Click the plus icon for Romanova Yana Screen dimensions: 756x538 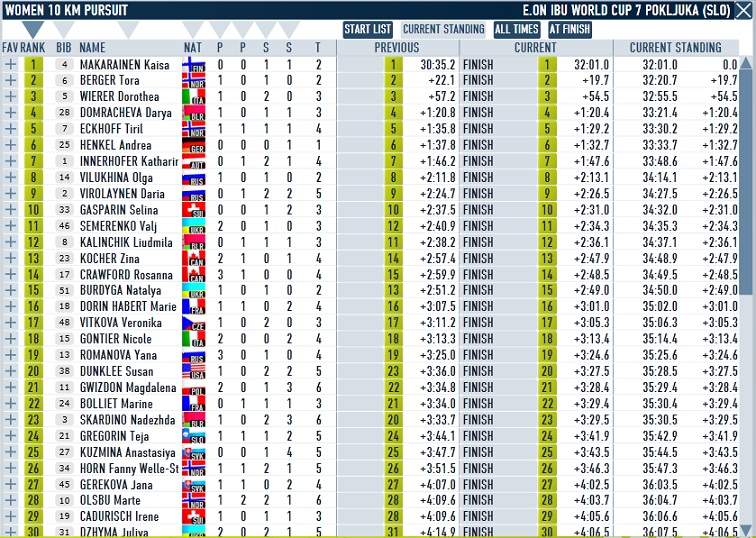10,355
